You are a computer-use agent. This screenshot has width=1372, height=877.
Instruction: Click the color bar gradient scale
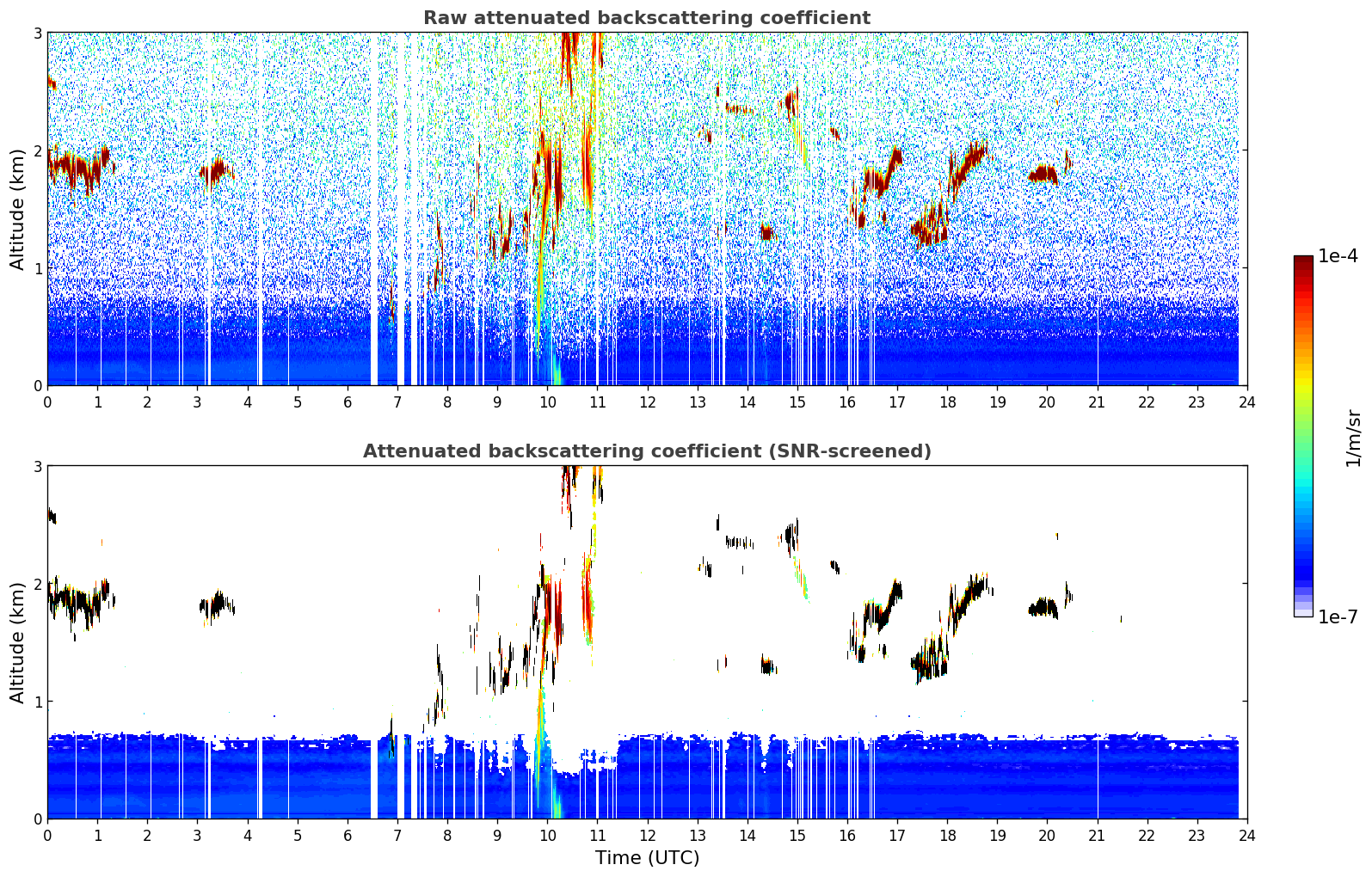[x=1303, y=436]
